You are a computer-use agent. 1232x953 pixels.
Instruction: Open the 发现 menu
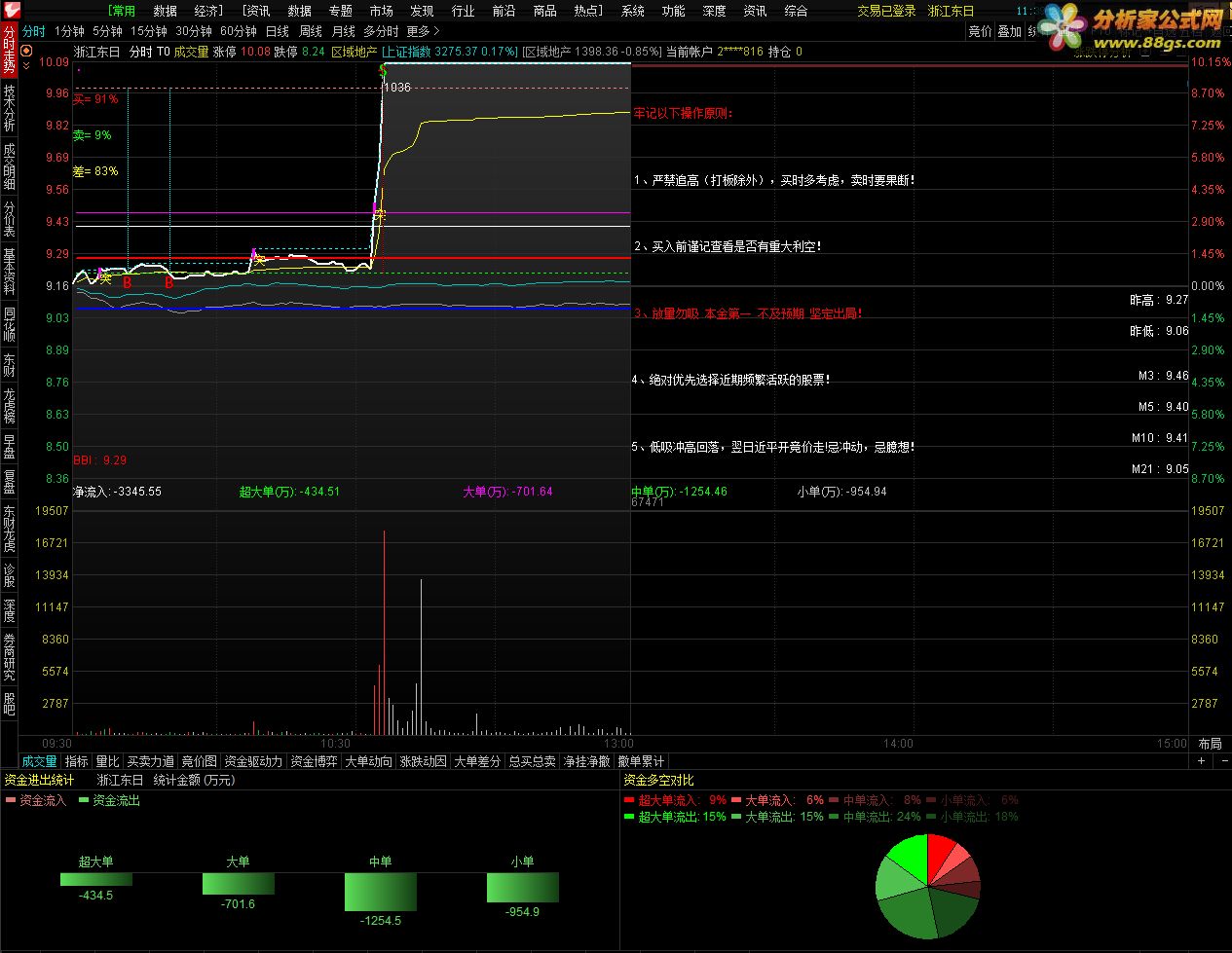tap(422, 11)
